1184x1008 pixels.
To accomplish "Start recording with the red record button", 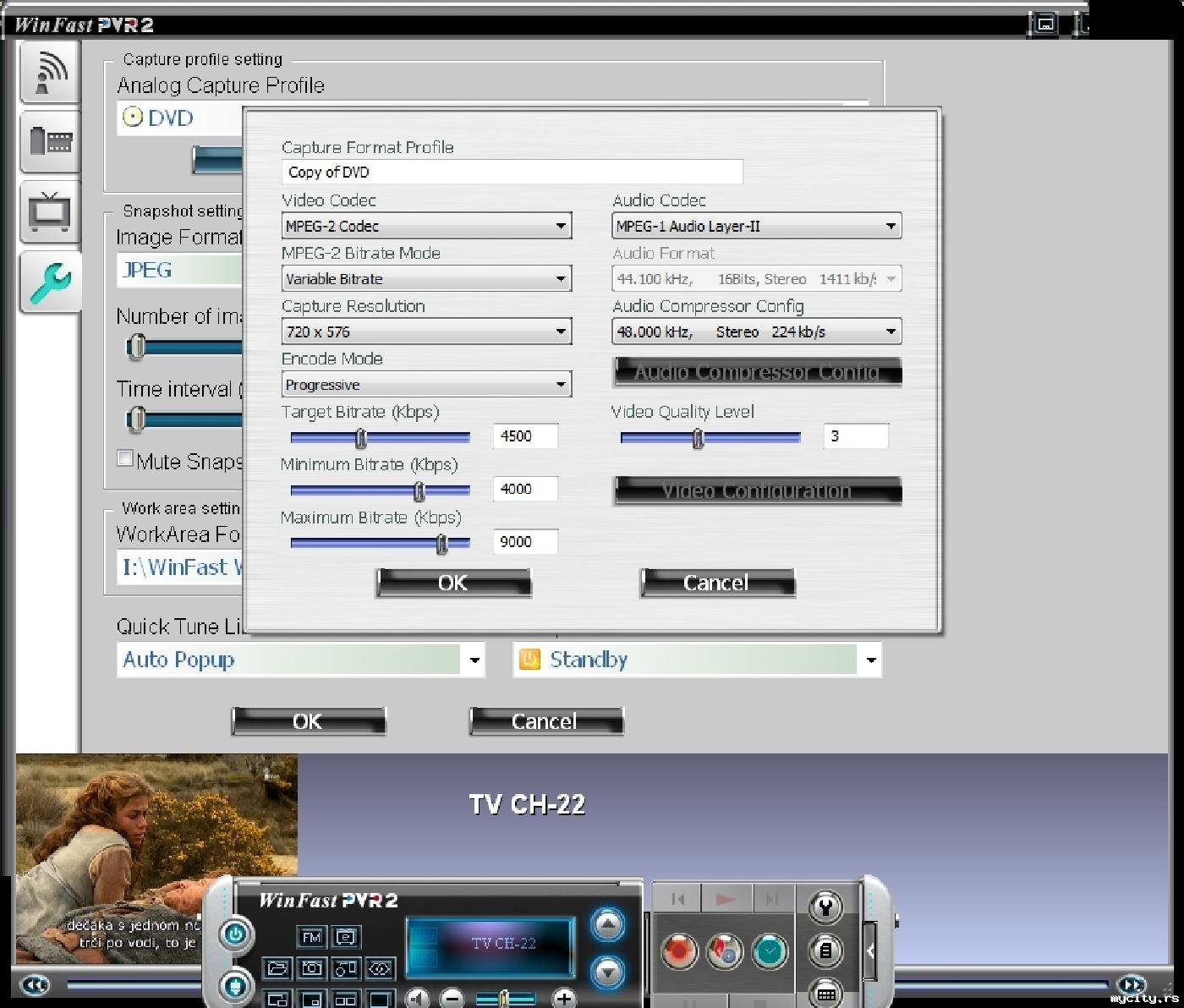I will [678, 950].
